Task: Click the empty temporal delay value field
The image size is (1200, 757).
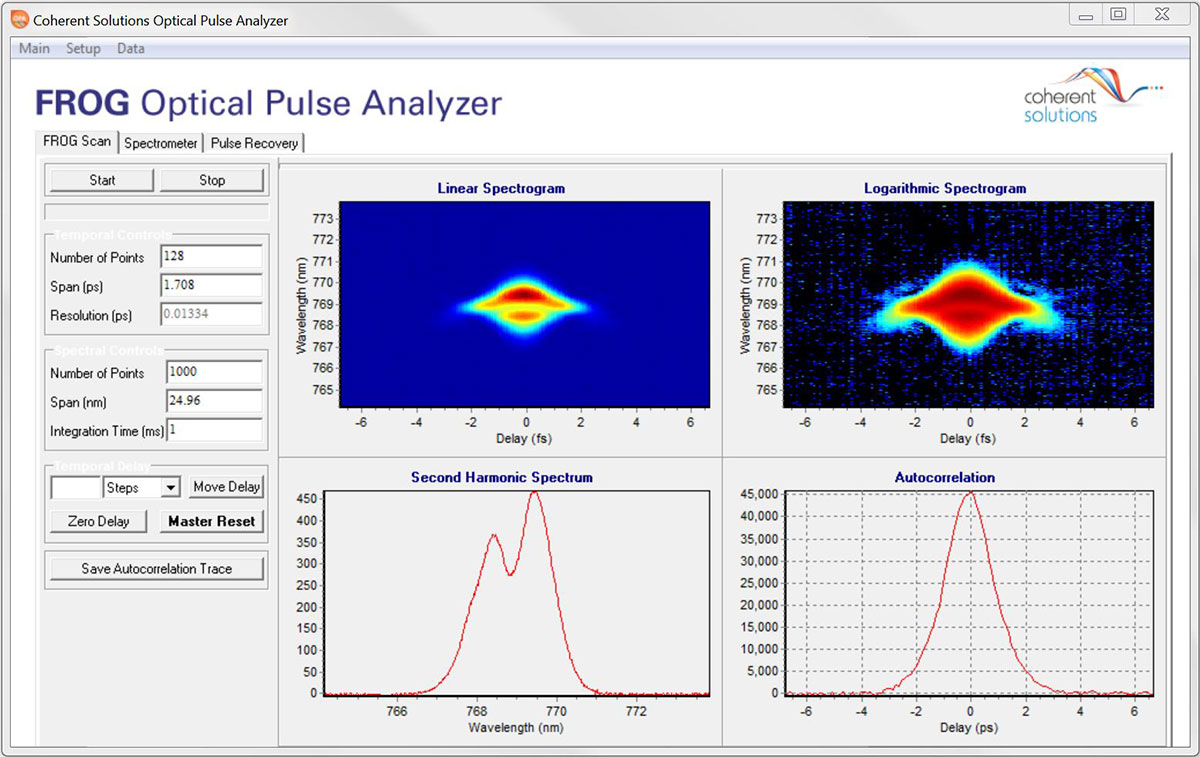Action: tap(76, 488)
